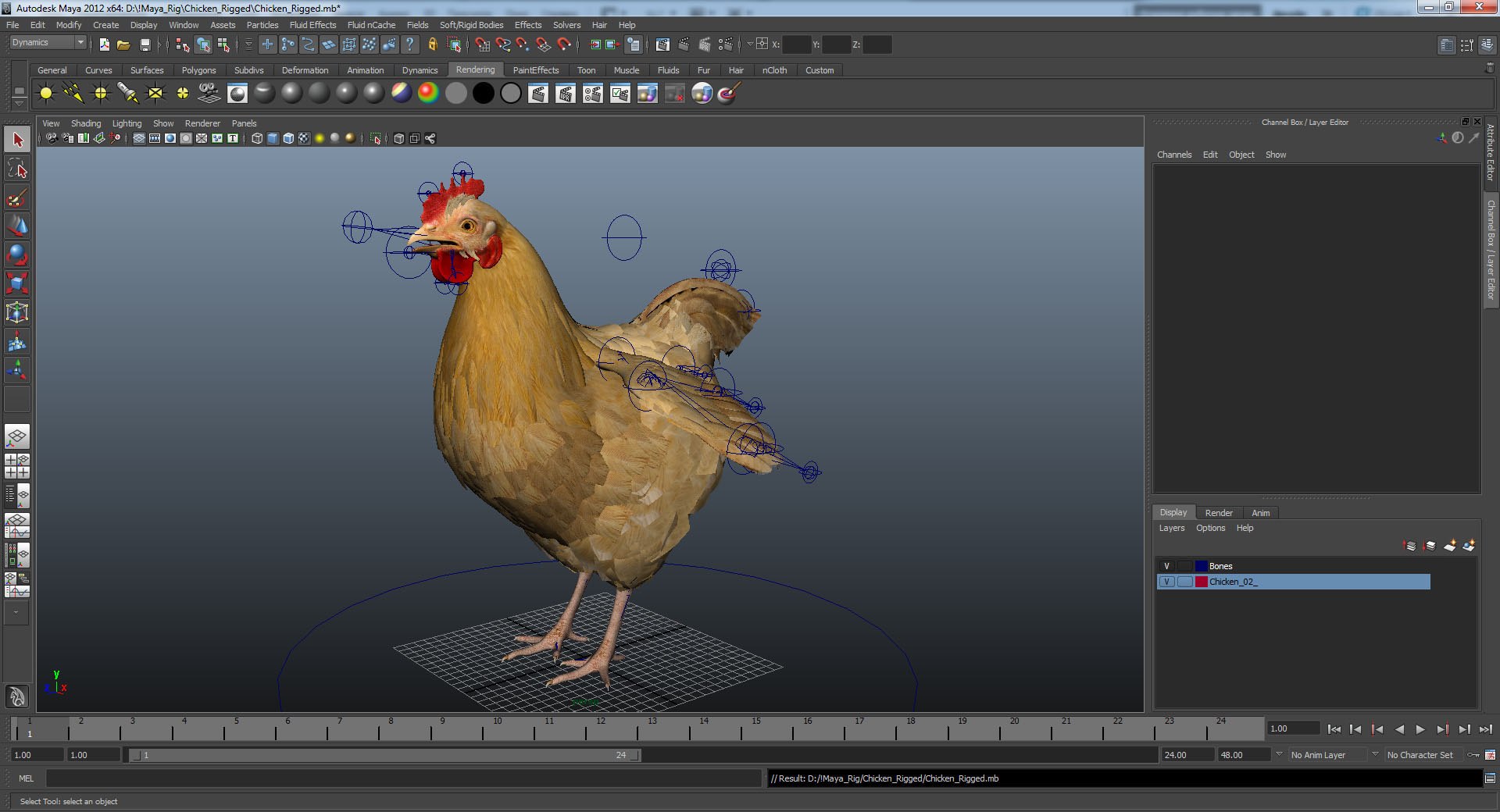This screenshot has width=1500, height=812.
Task: Open Render Settings on status line
Action: [725, 45]
